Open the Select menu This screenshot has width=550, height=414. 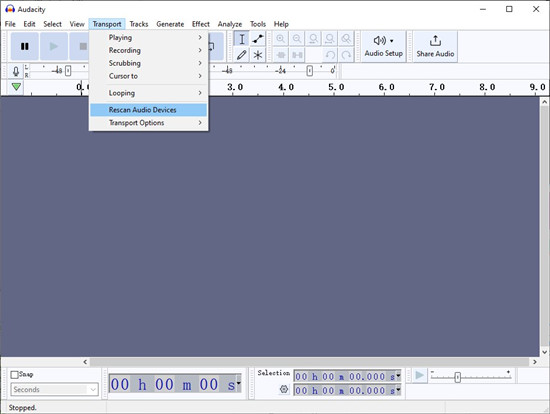tap(52, 24)
